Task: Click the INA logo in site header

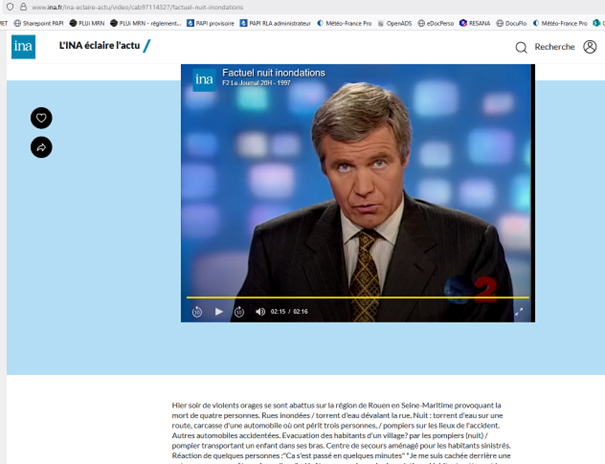Action: click(x=23, y=47)
